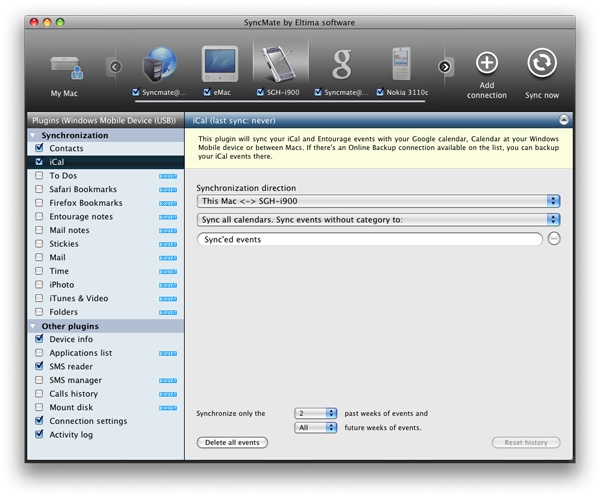Click the expert badge next to Folders
The height and width of the screenshot is (497, 600).
click(x=168, y=313)
